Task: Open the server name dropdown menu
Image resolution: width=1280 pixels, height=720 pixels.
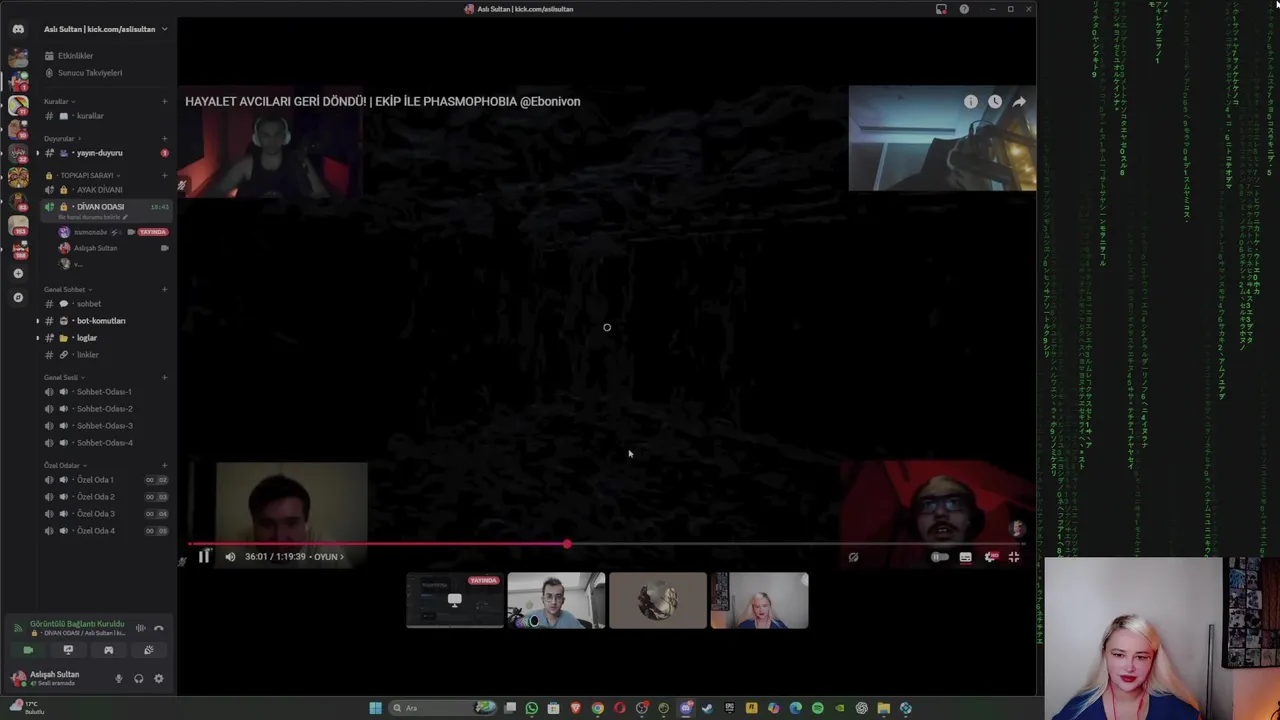Action: 105,29
